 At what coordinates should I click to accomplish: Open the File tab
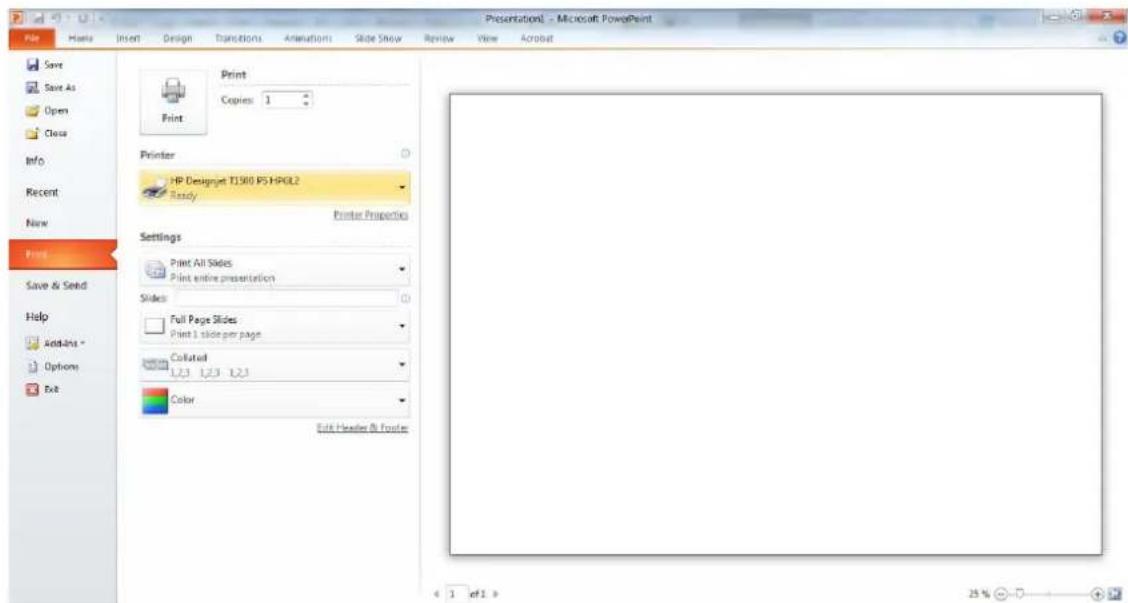32,38
